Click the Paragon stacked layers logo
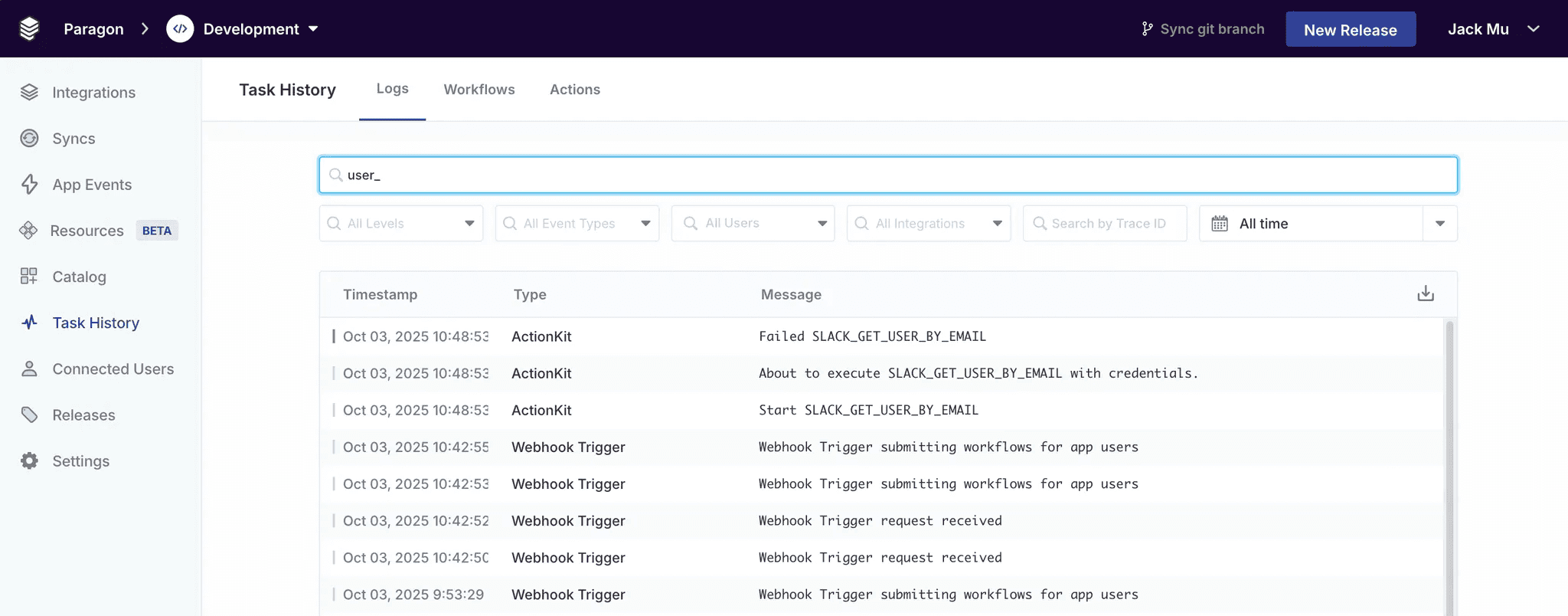 click(x=29, y=29)
